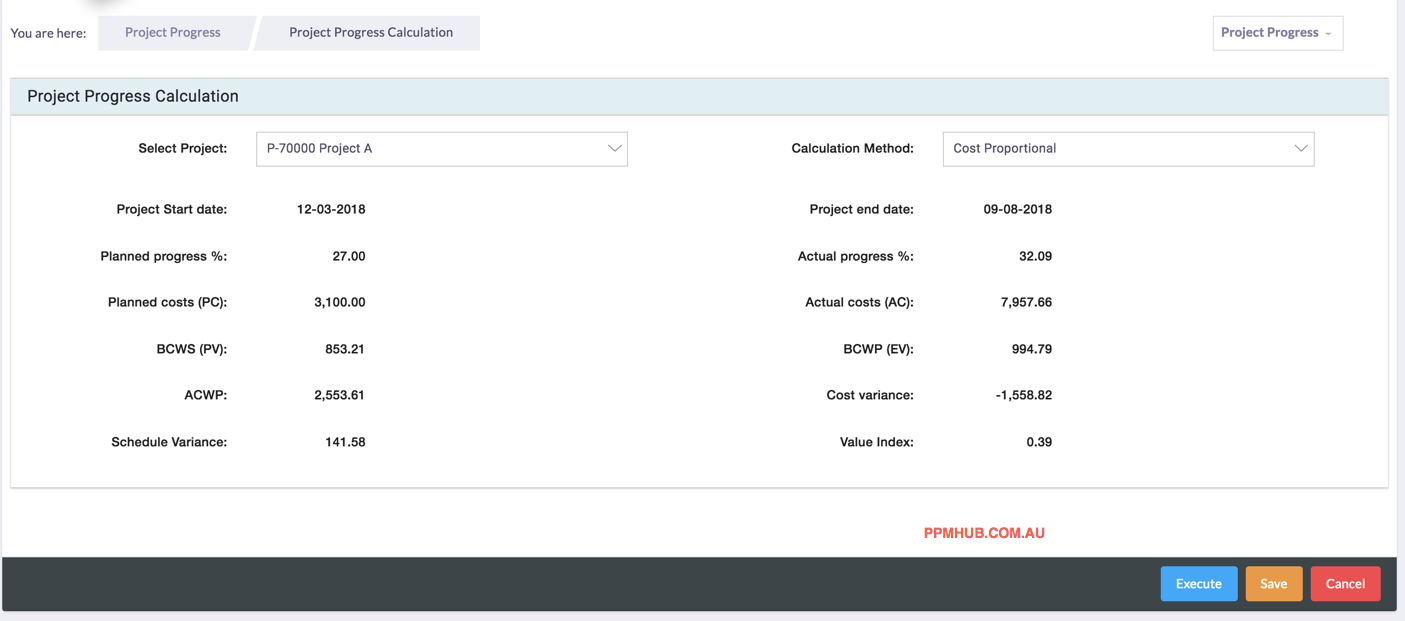Click the Schedule Variance value 141.58
The height and width of the screenshot is (621, 1405).
(x=345, y=442)
